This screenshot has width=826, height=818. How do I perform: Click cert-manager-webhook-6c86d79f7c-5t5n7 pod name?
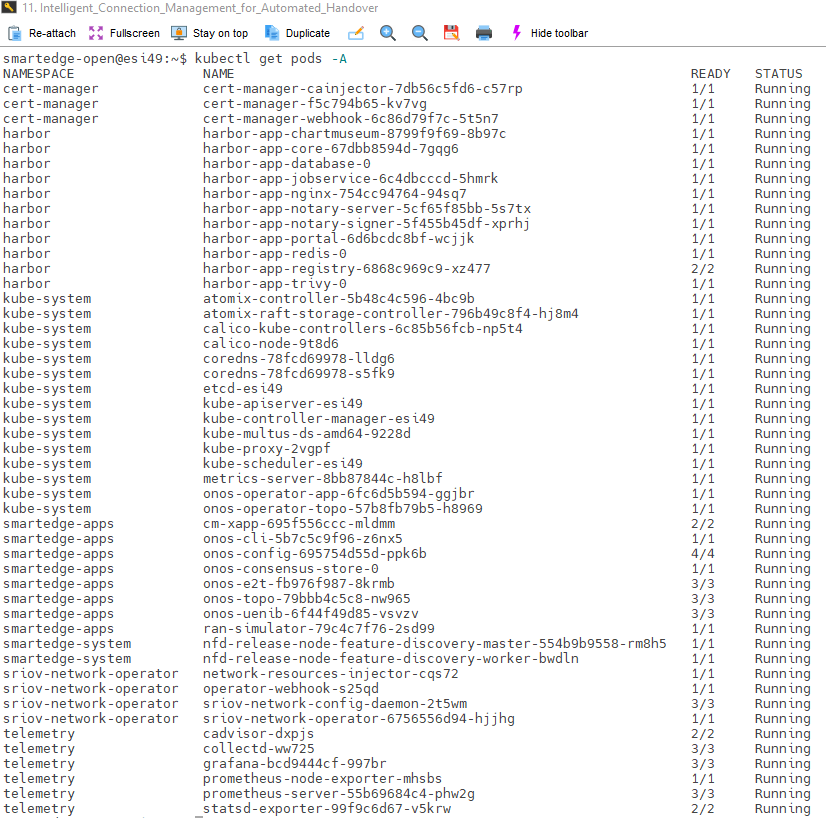pyautogui.click(x=351, y=119)
